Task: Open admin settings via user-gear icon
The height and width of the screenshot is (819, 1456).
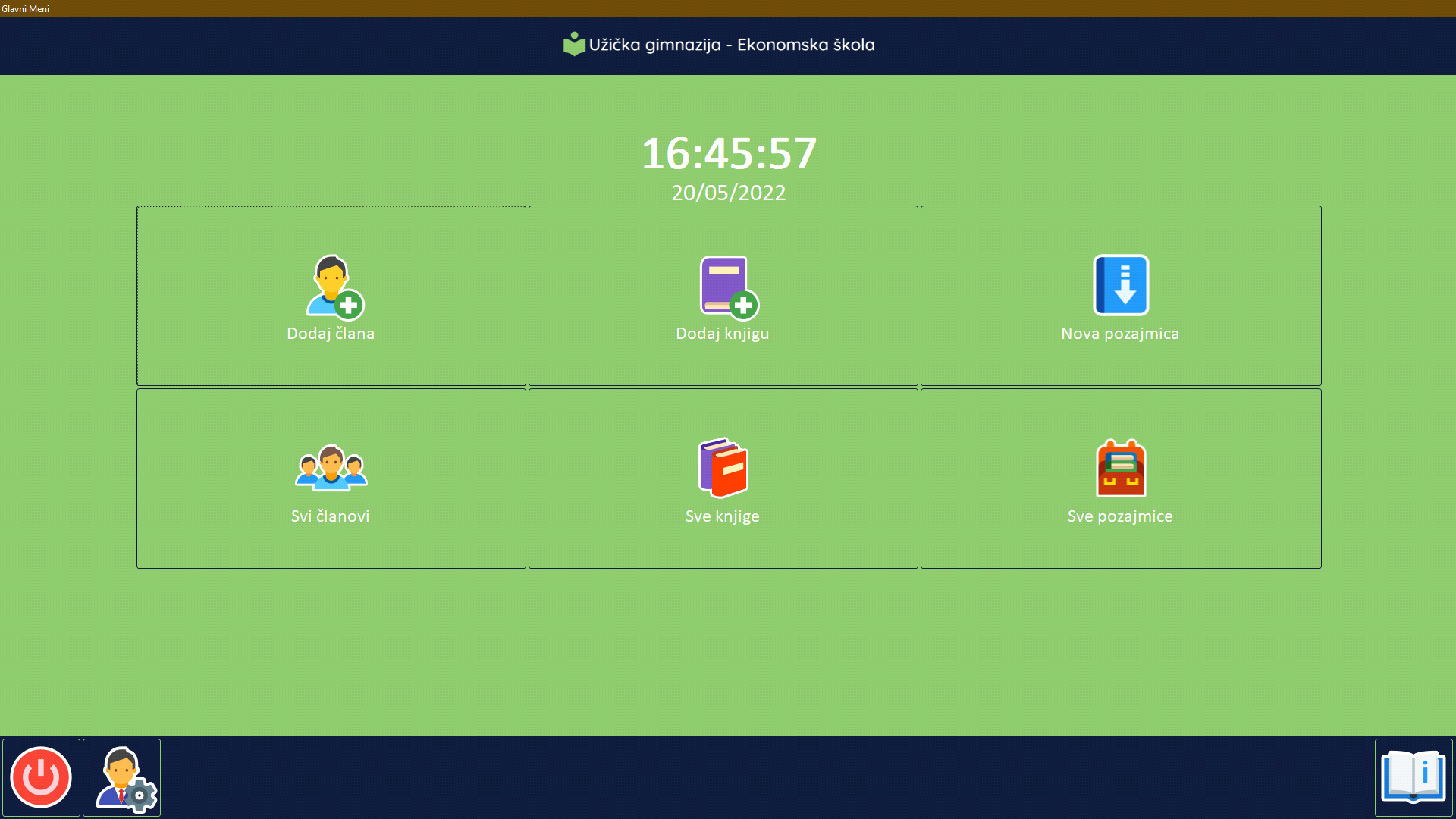Action: click(x=122, y=777)
